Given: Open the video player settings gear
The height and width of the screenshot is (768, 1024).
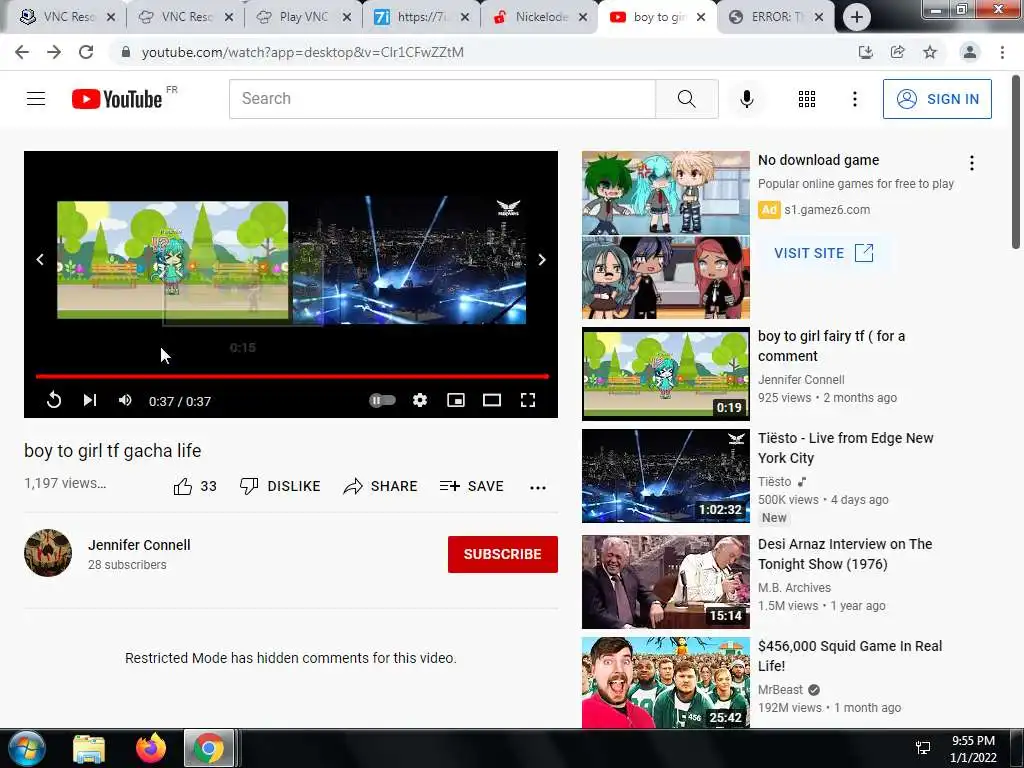Looking at the screenshot, I should pos(420,400).
